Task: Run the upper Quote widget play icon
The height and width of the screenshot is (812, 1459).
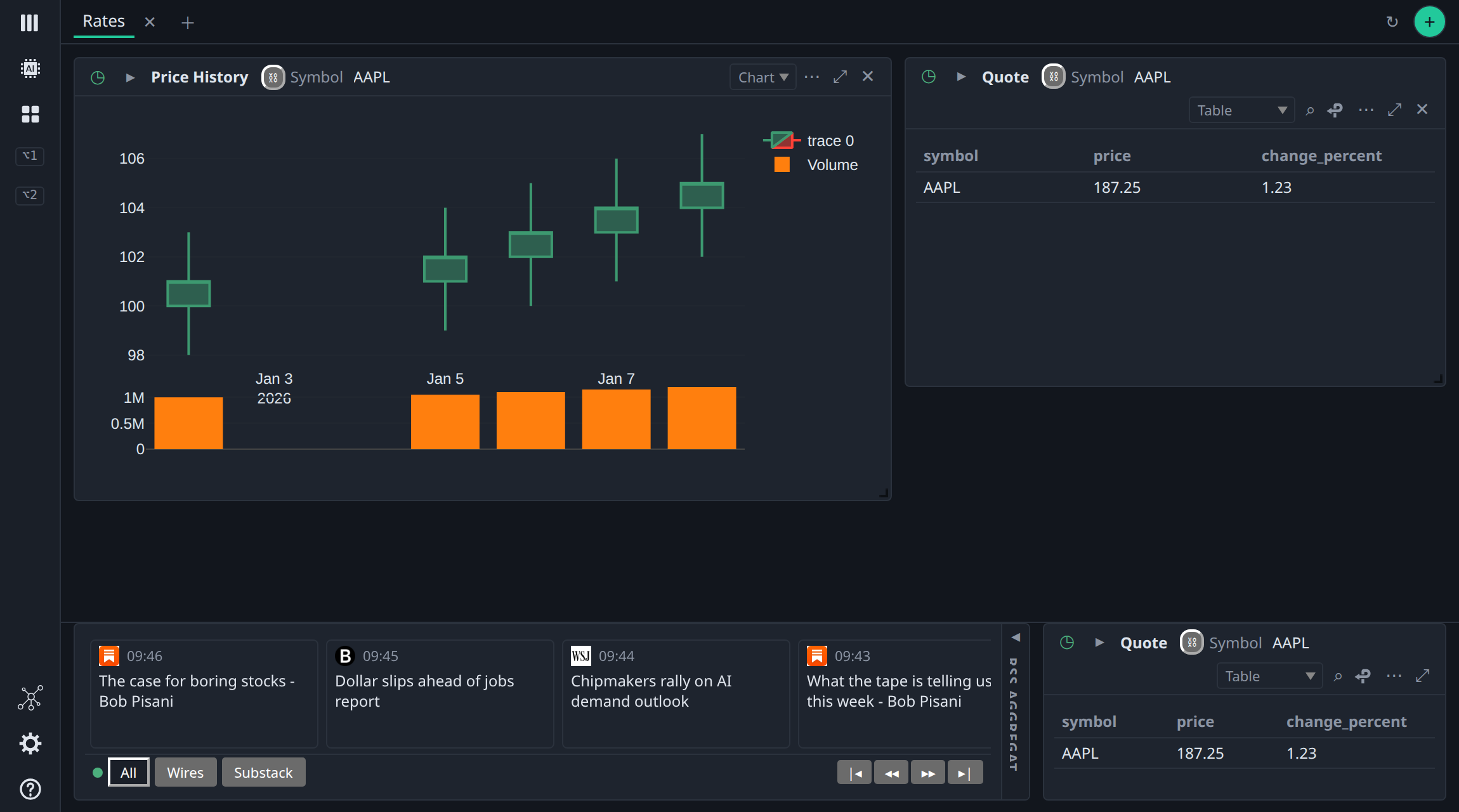Action: point(961,77)
